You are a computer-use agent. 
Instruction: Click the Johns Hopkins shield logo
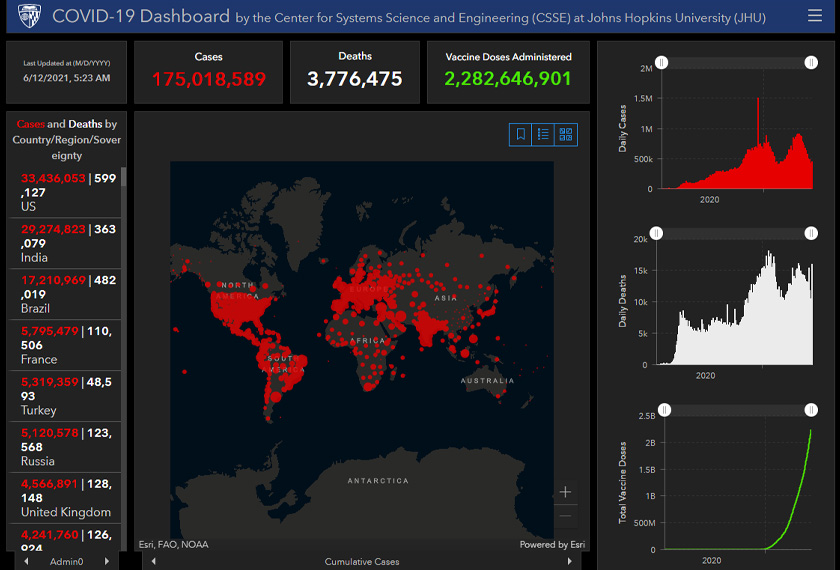pos(29,16)
